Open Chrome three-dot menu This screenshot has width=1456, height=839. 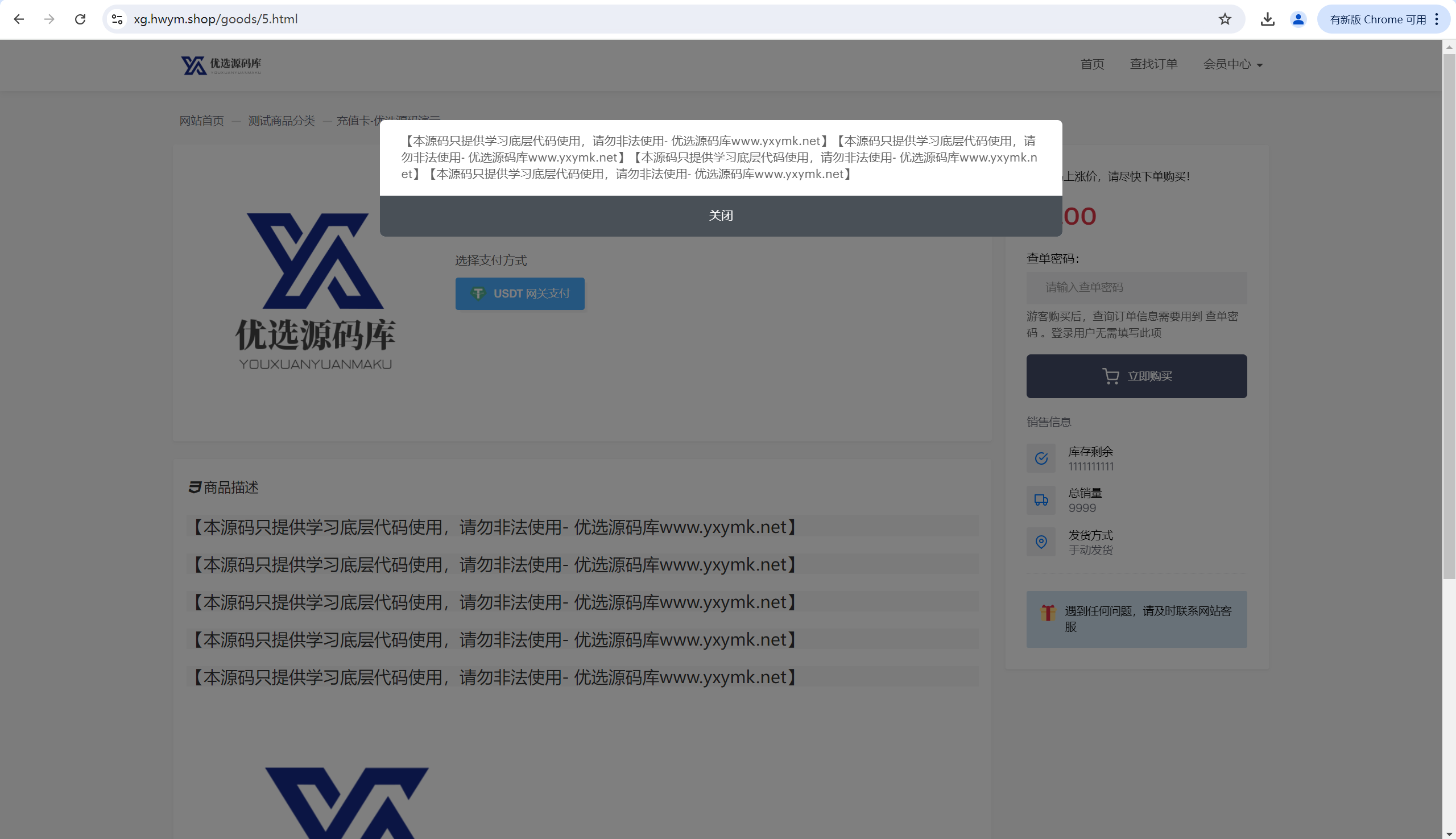coord(1437,19)
